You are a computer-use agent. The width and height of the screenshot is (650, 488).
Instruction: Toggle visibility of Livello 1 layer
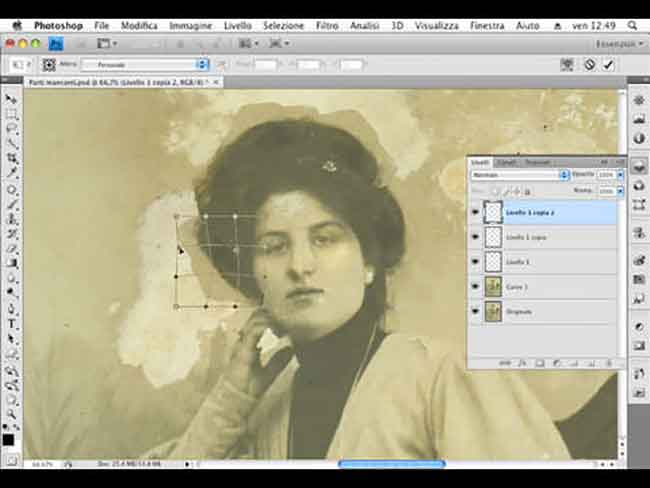475,262
